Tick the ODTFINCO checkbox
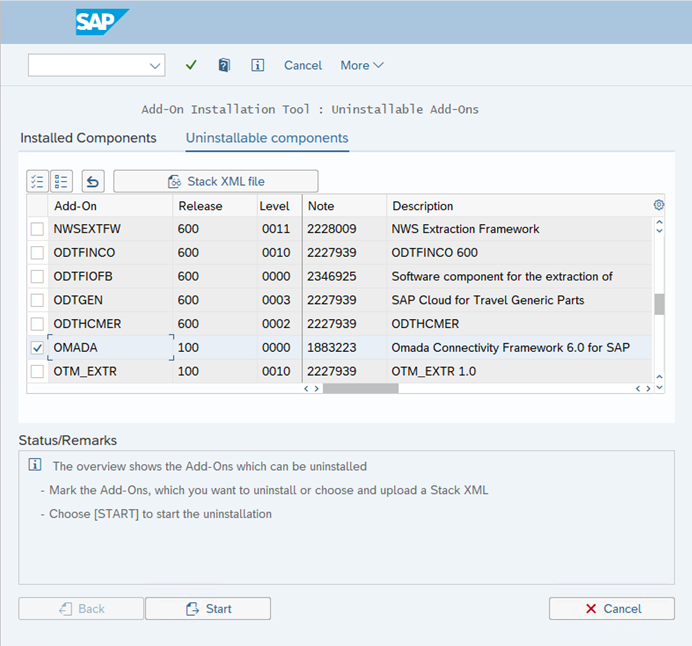The height and width of the screenshot is (646, 692). point(38,253)
